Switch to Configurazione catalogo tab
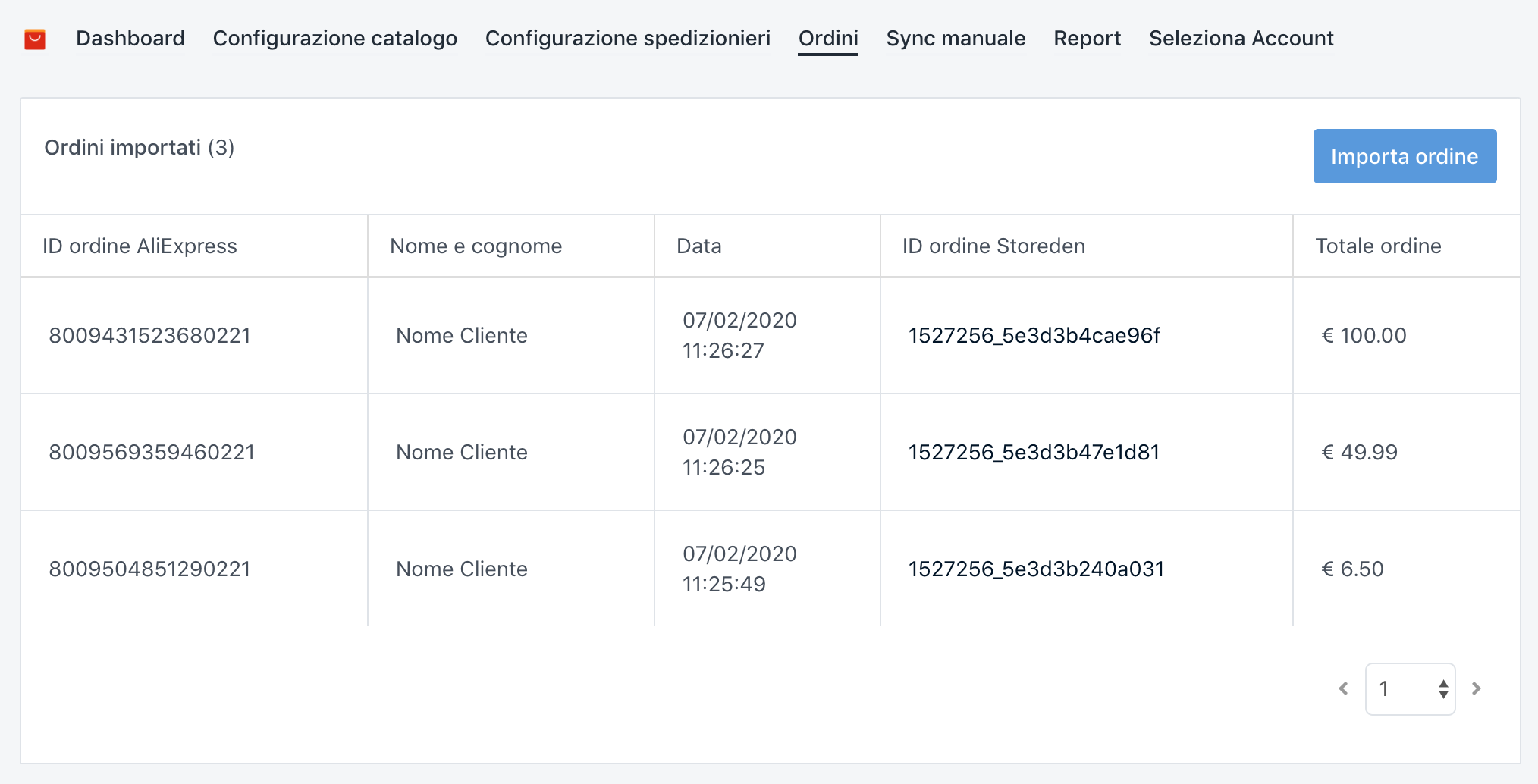The image size is (1538, 784). 334,39
